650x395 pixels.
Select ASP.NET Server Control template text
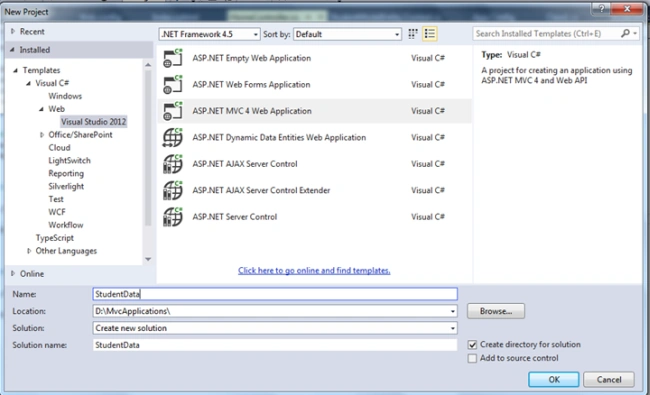[235, 217]
